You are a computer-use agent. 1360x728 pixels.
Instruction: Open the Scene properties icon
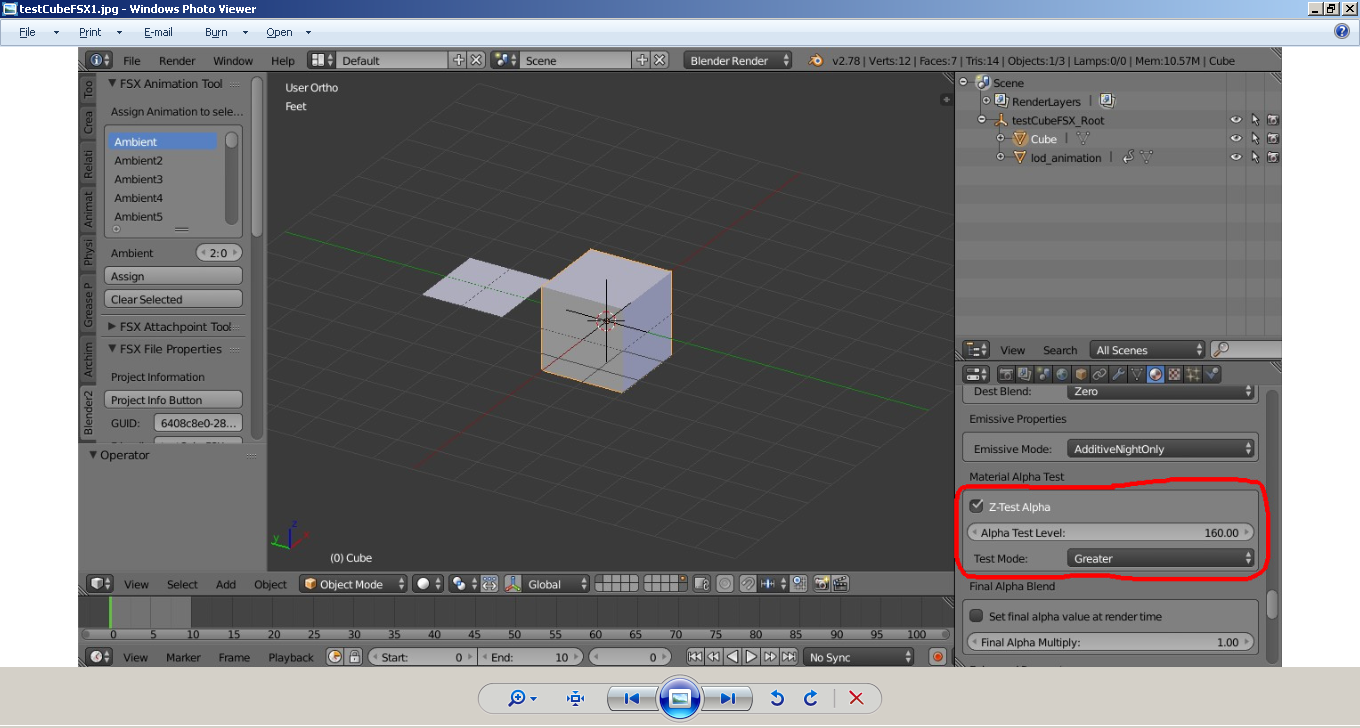click(1044, 374)
